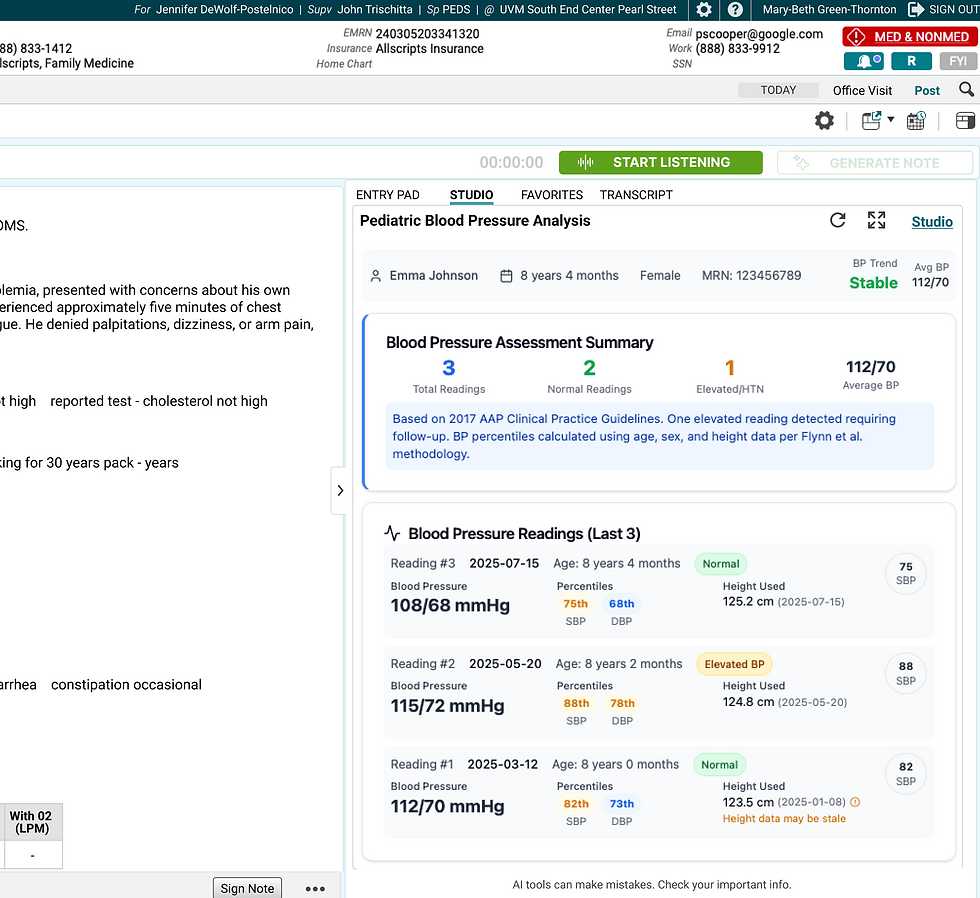
Task: Click the Height data may be stale warning
Action: (784, 819)
